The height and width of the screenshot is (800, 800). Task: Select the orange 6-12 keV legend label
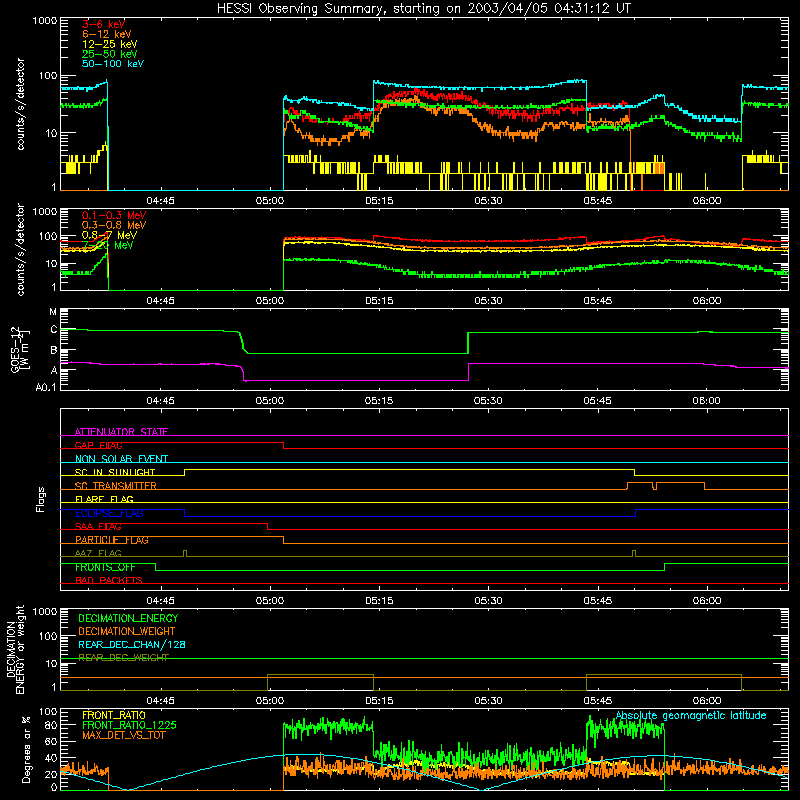(107, 34)
